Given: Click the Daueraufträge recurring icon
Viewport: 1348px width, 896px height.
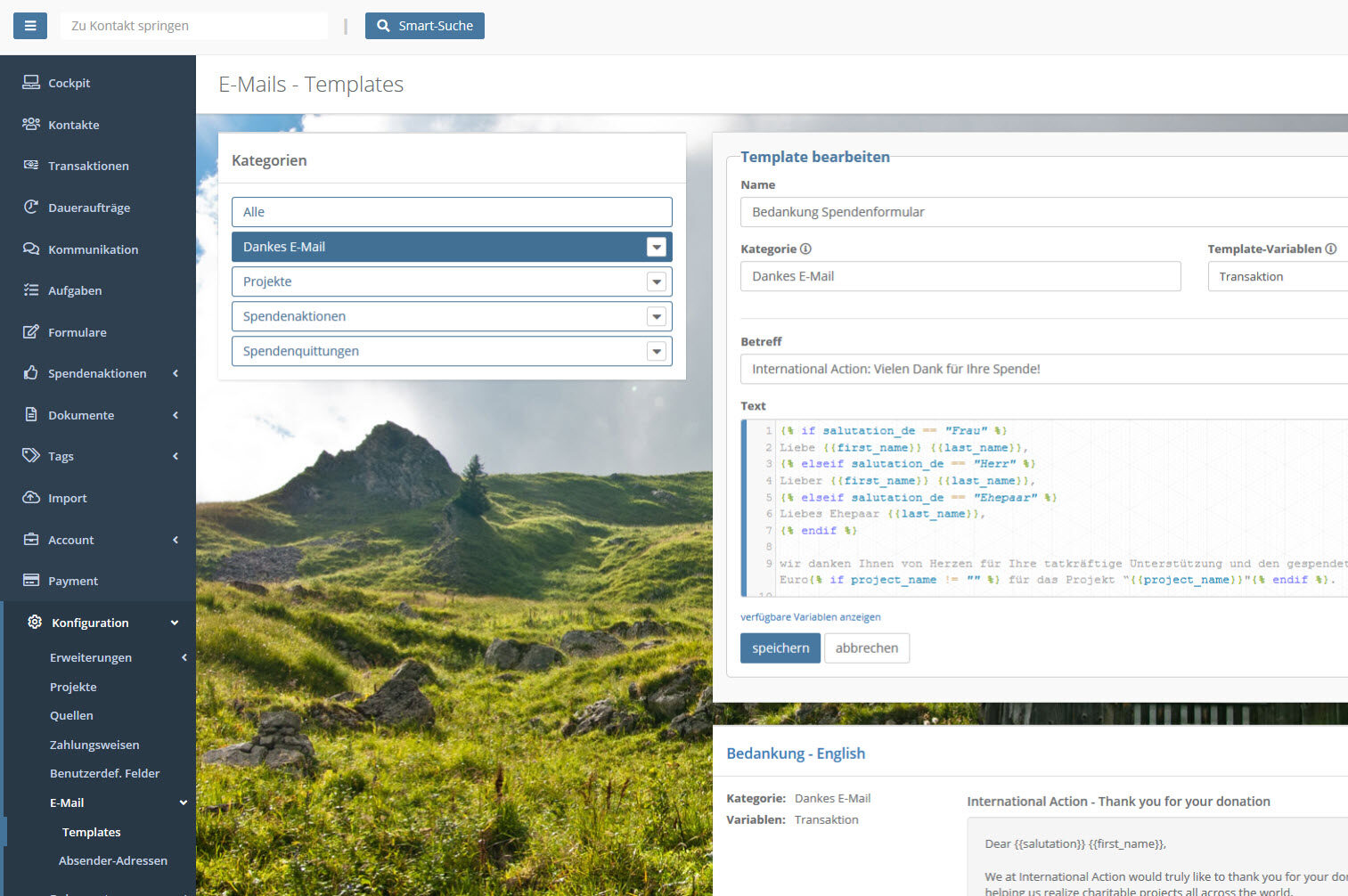Looking at the screenshot, I should (31, 208).
